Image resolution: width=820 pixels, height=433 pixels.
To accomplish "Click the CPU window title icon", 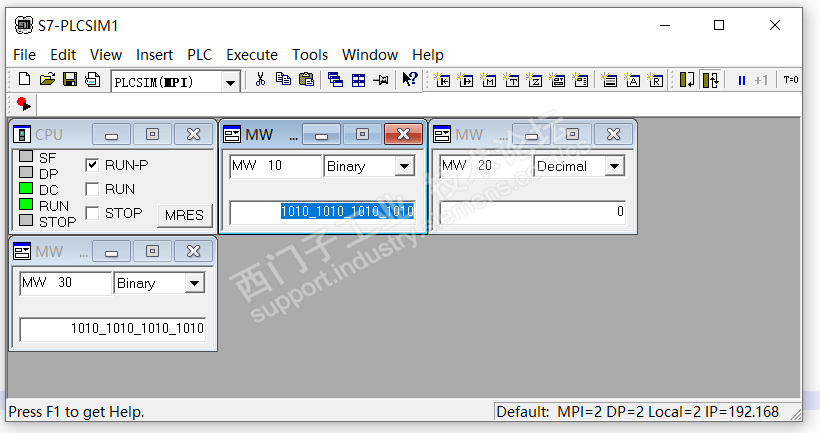I will [x=22, y=134].
